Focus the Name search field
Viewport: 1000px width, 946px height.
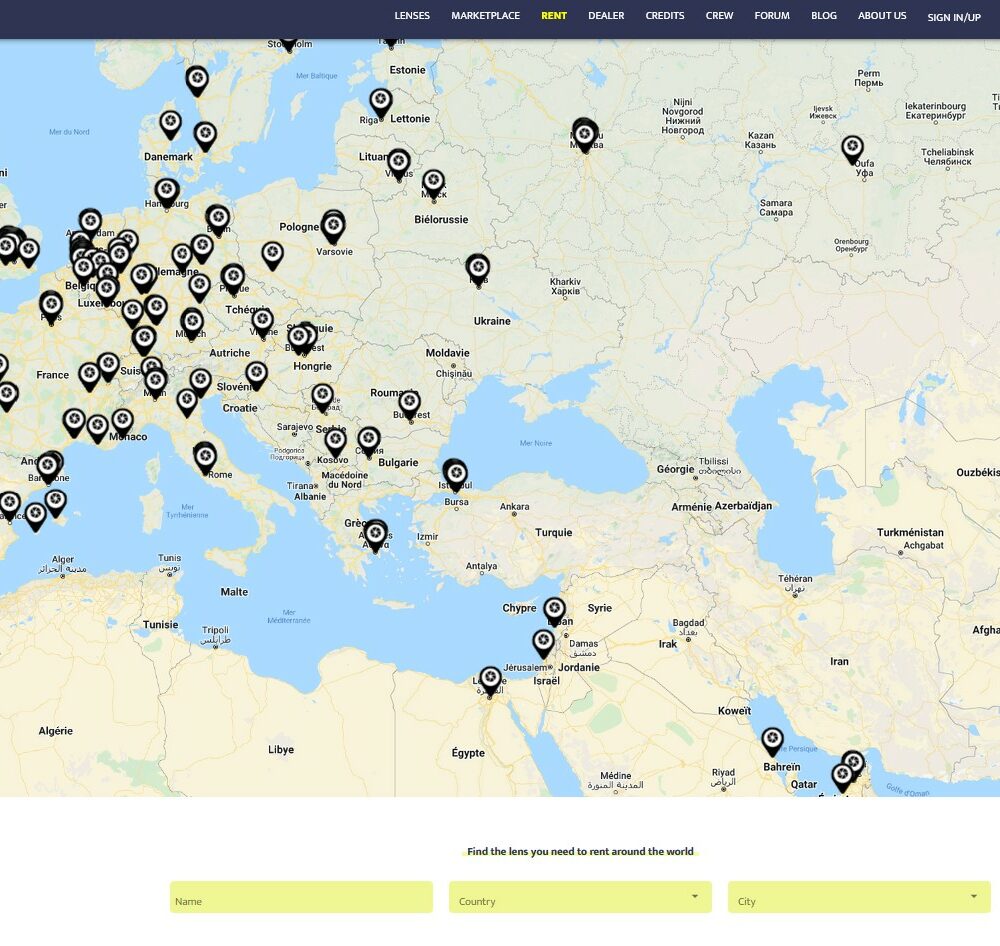pos(301,898)
